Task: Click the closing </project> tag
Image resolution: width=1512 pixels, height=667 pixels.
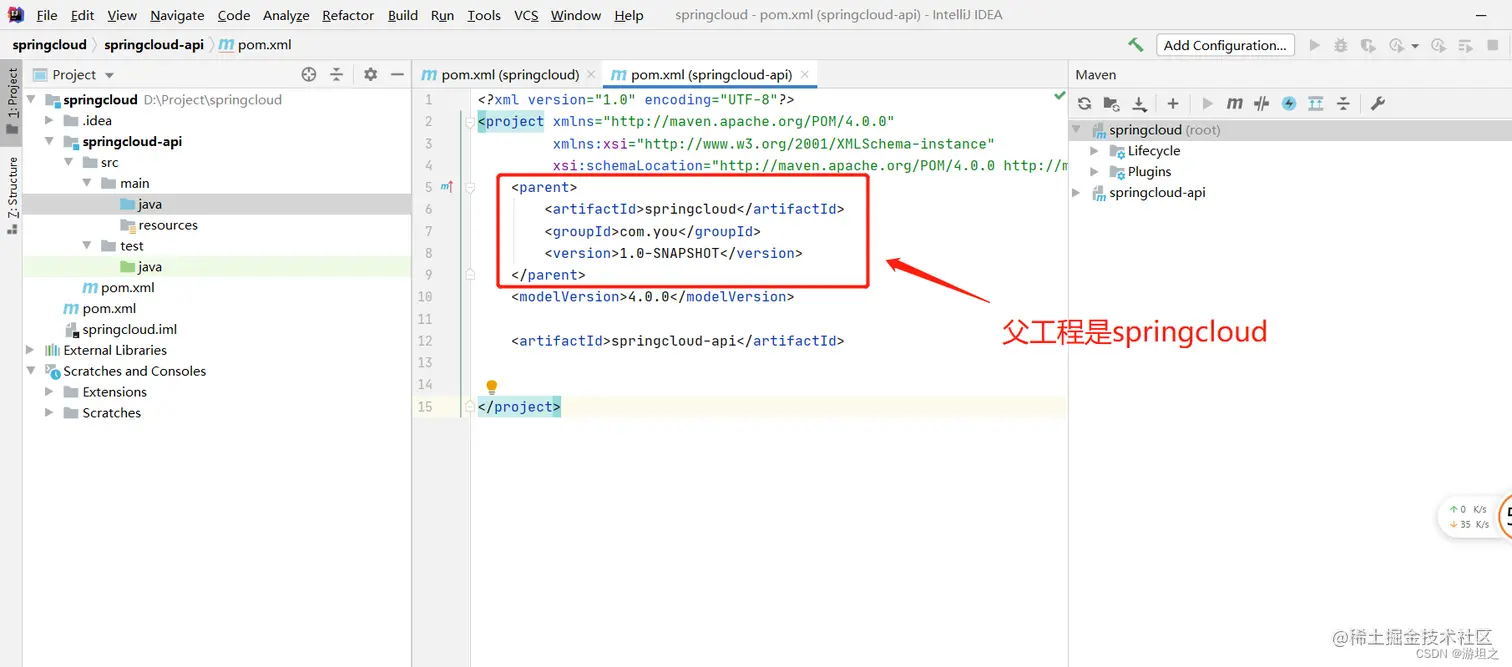Action: click(519, 407)
